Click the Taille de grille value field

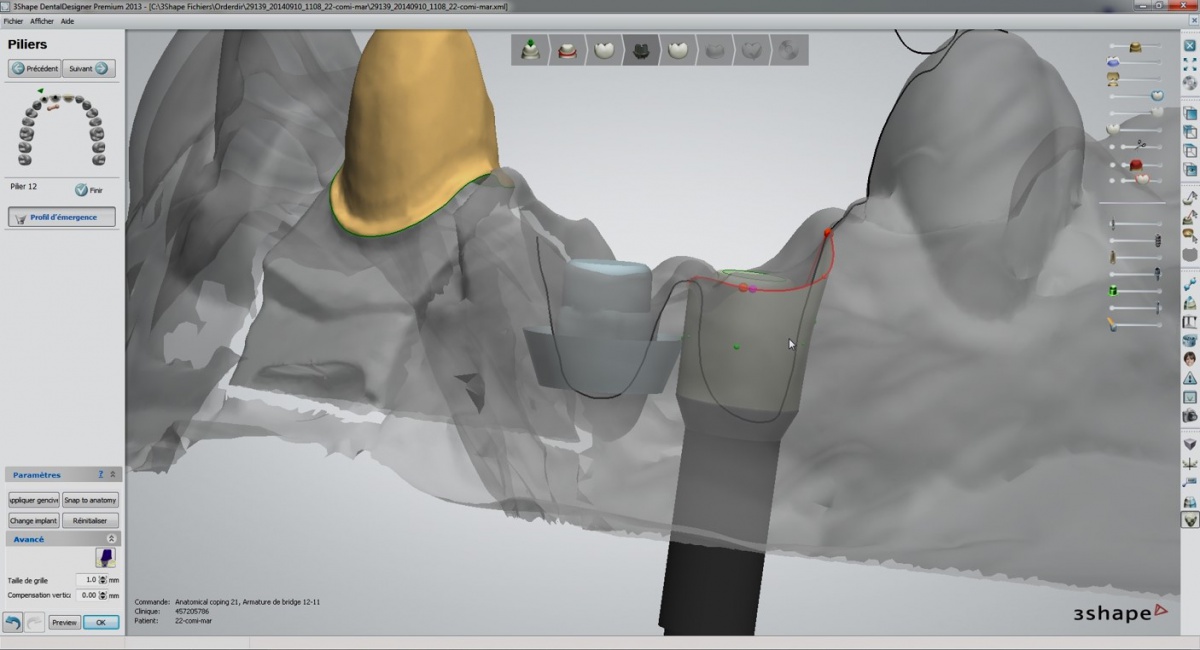tap(87, 580)
